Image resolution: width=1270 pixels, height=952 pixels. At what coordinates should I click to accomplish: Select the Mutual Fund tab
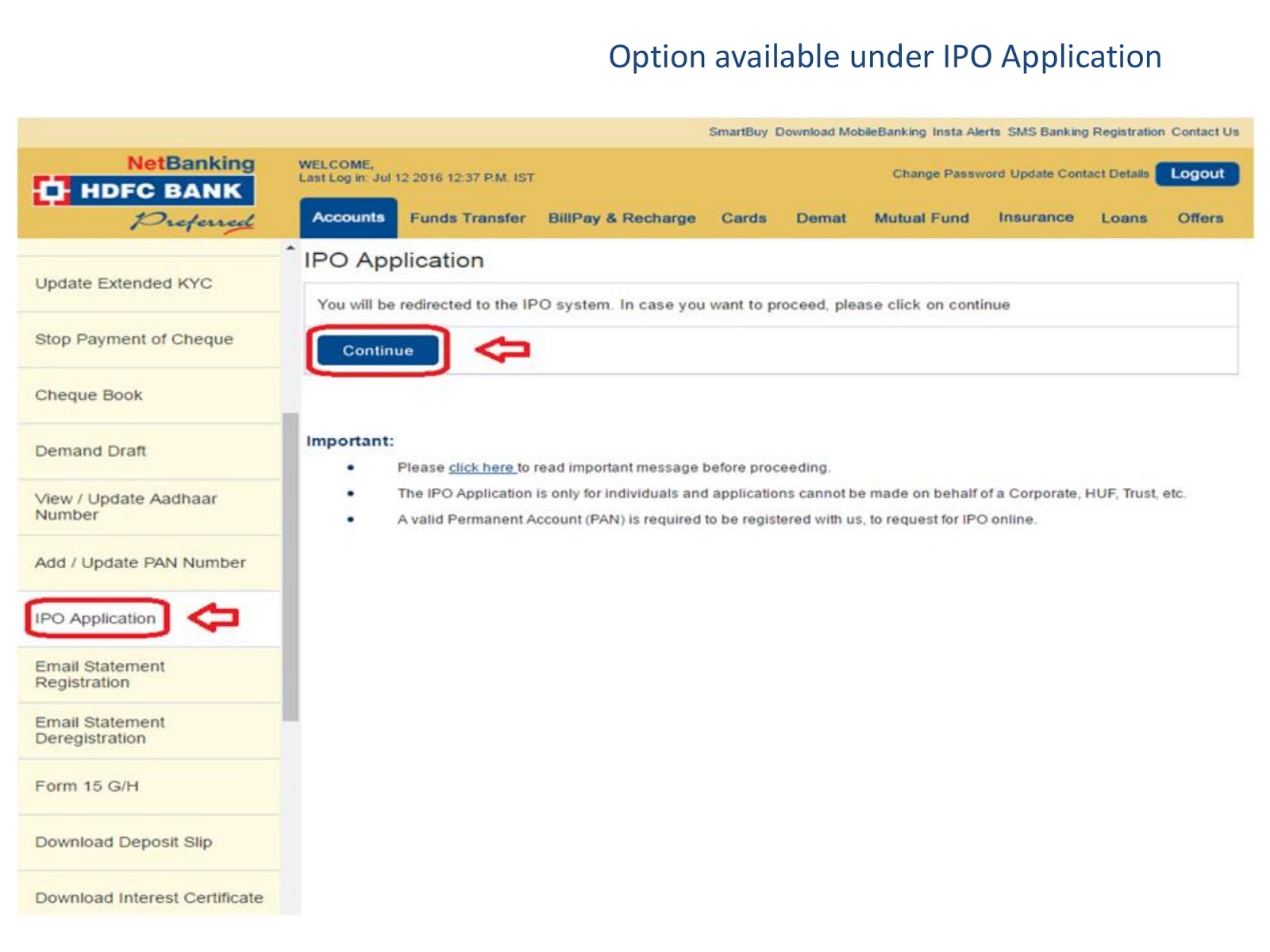click(922, 218)
